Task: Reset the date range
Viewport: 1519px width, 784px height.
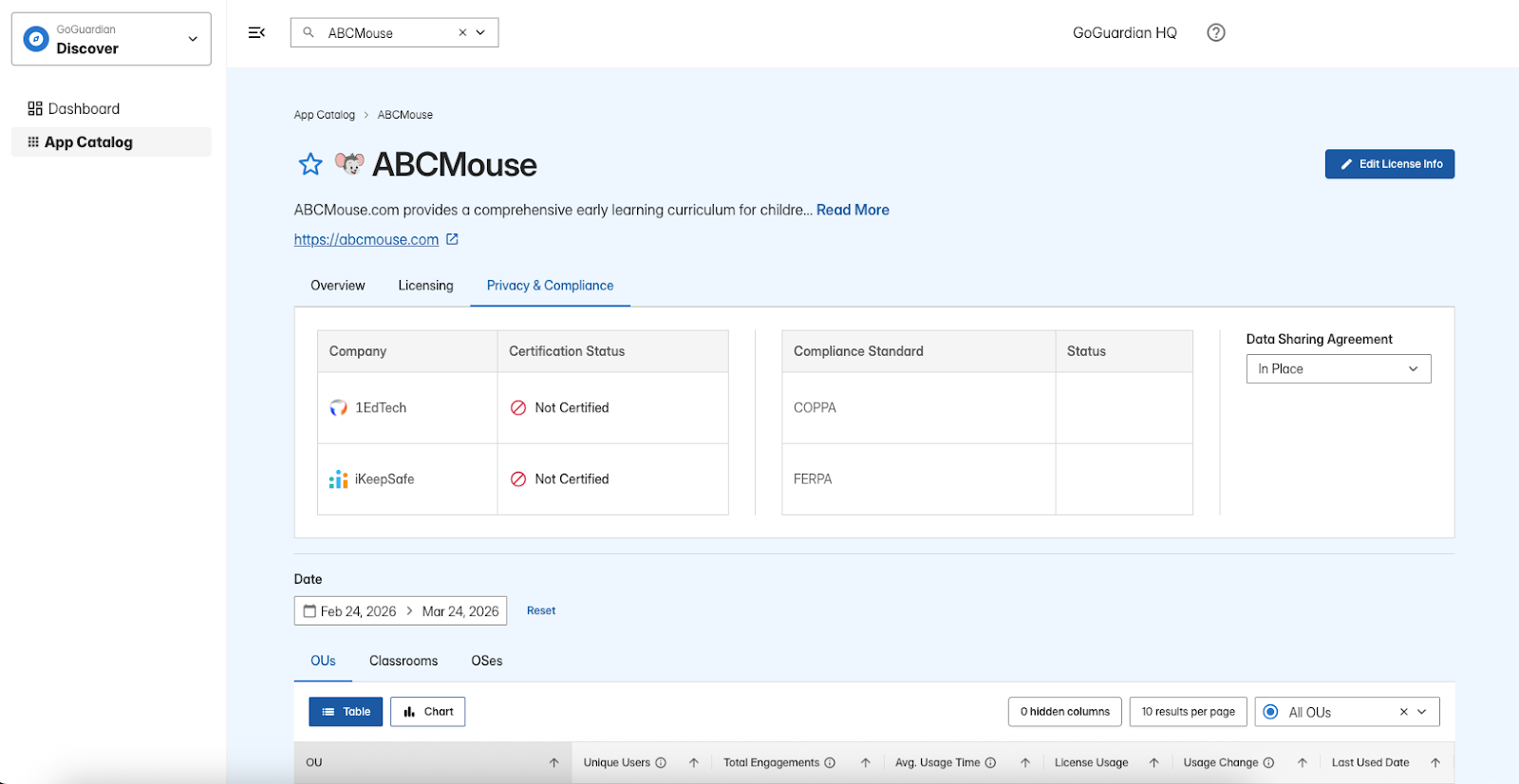Action: 541,610
